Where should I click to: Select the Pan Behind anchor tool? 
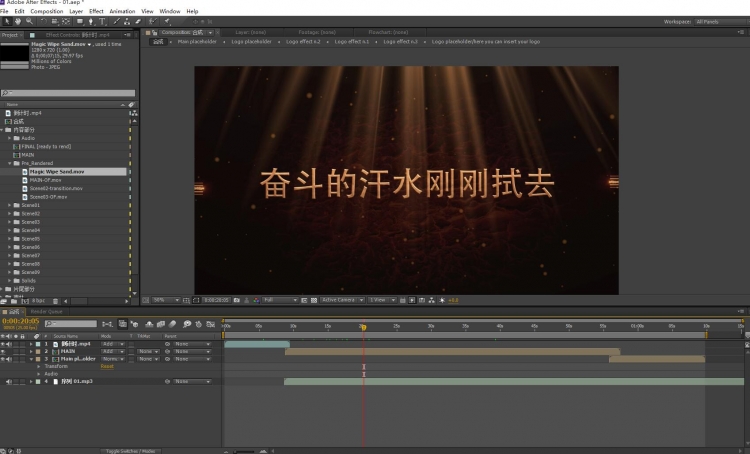click(66, 22)
